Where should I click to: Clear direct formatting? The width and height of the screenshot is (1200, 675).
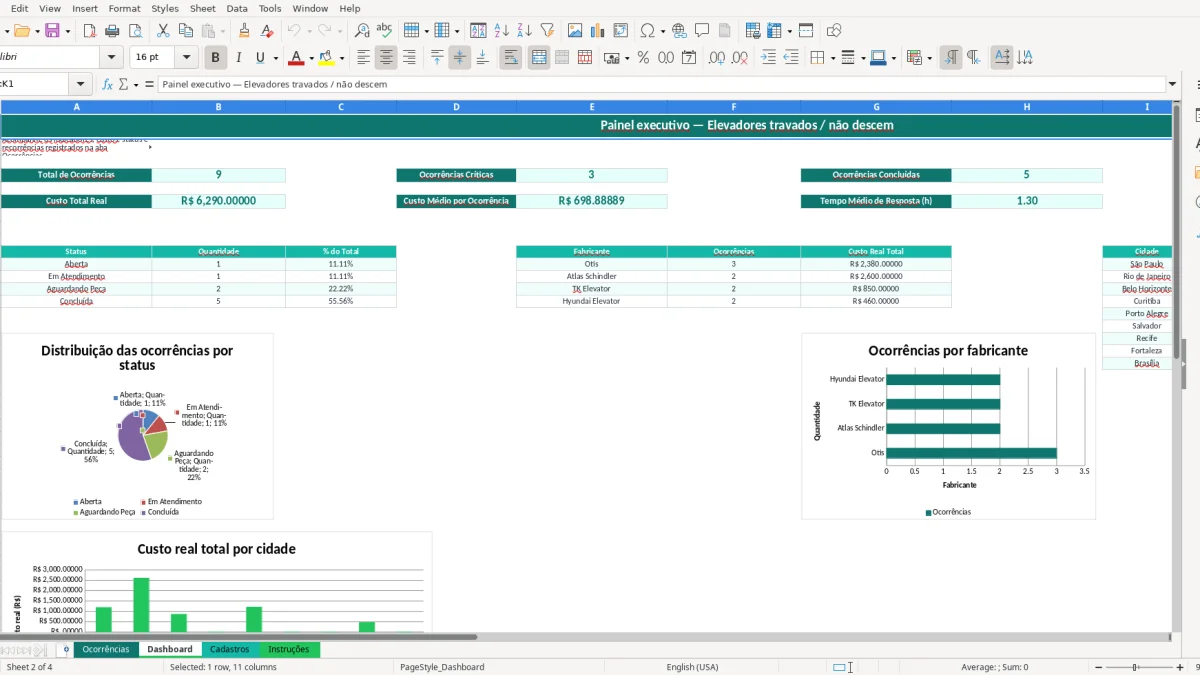pyautogui.click(x=267, y=31)
